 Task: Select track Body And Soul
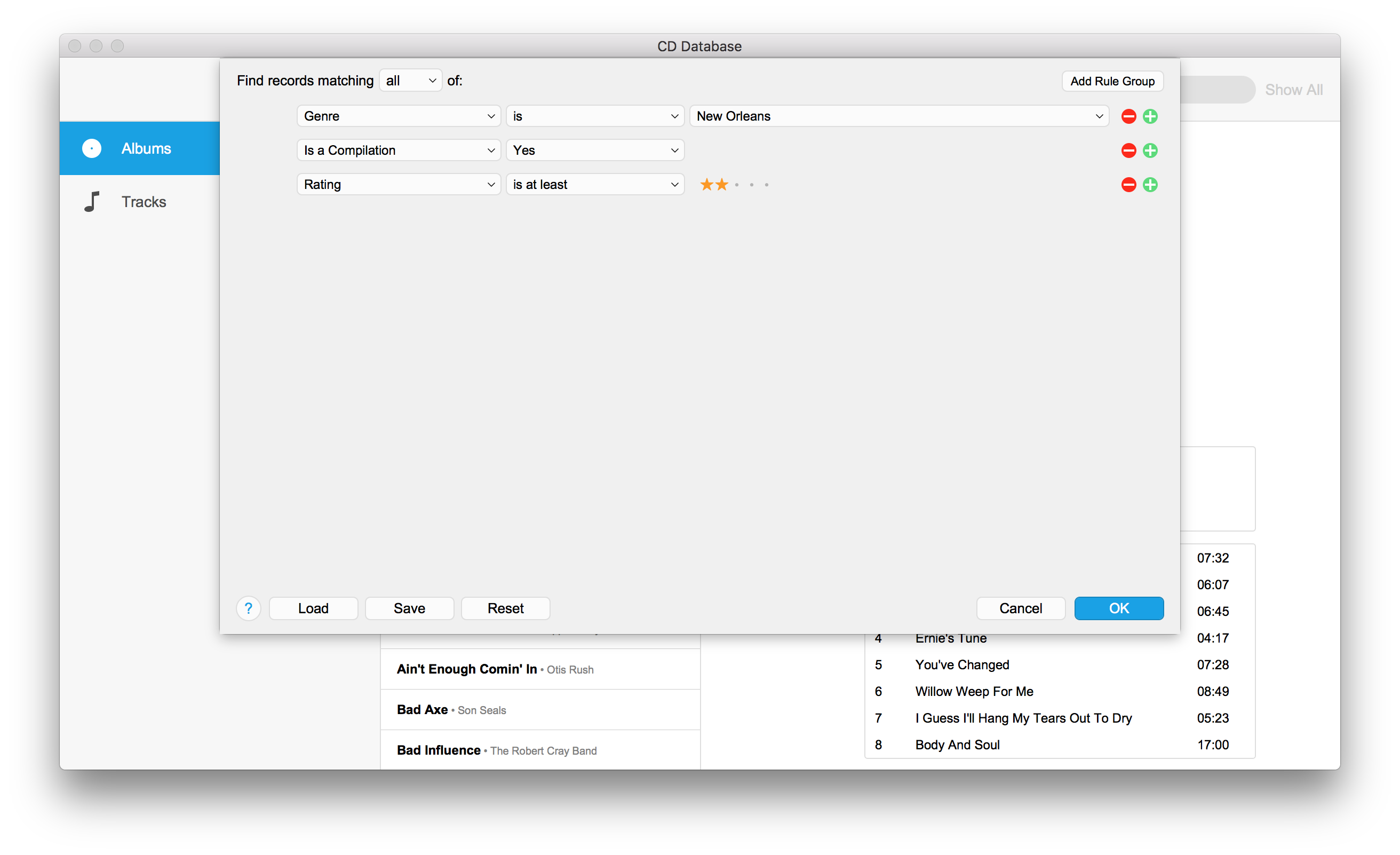(1060, 745)
